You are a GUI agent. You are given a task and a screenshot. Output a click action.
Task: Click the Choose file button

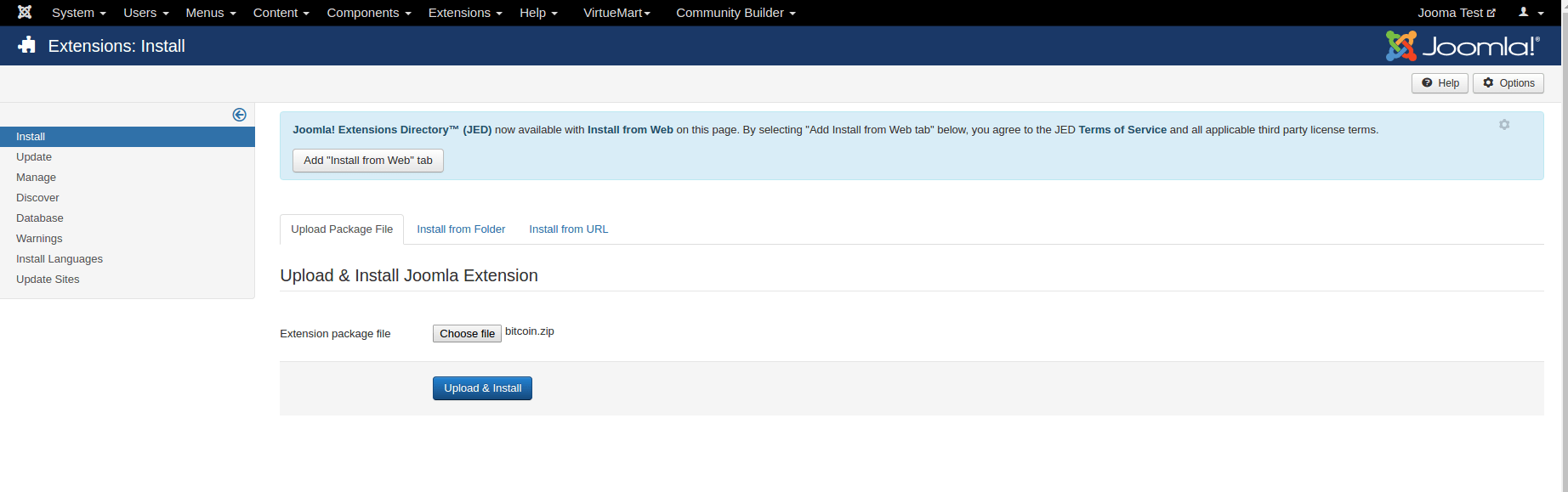point(467,334)
